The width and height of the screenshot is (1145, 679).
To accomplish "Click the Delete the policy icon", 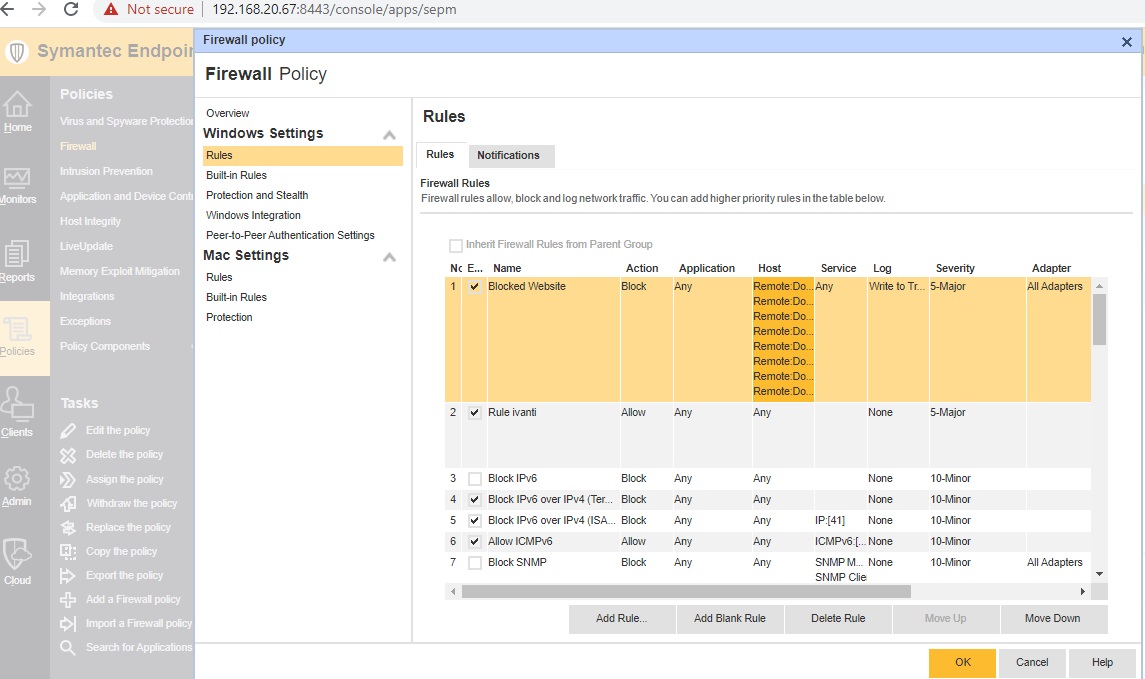I will [68, 455].
